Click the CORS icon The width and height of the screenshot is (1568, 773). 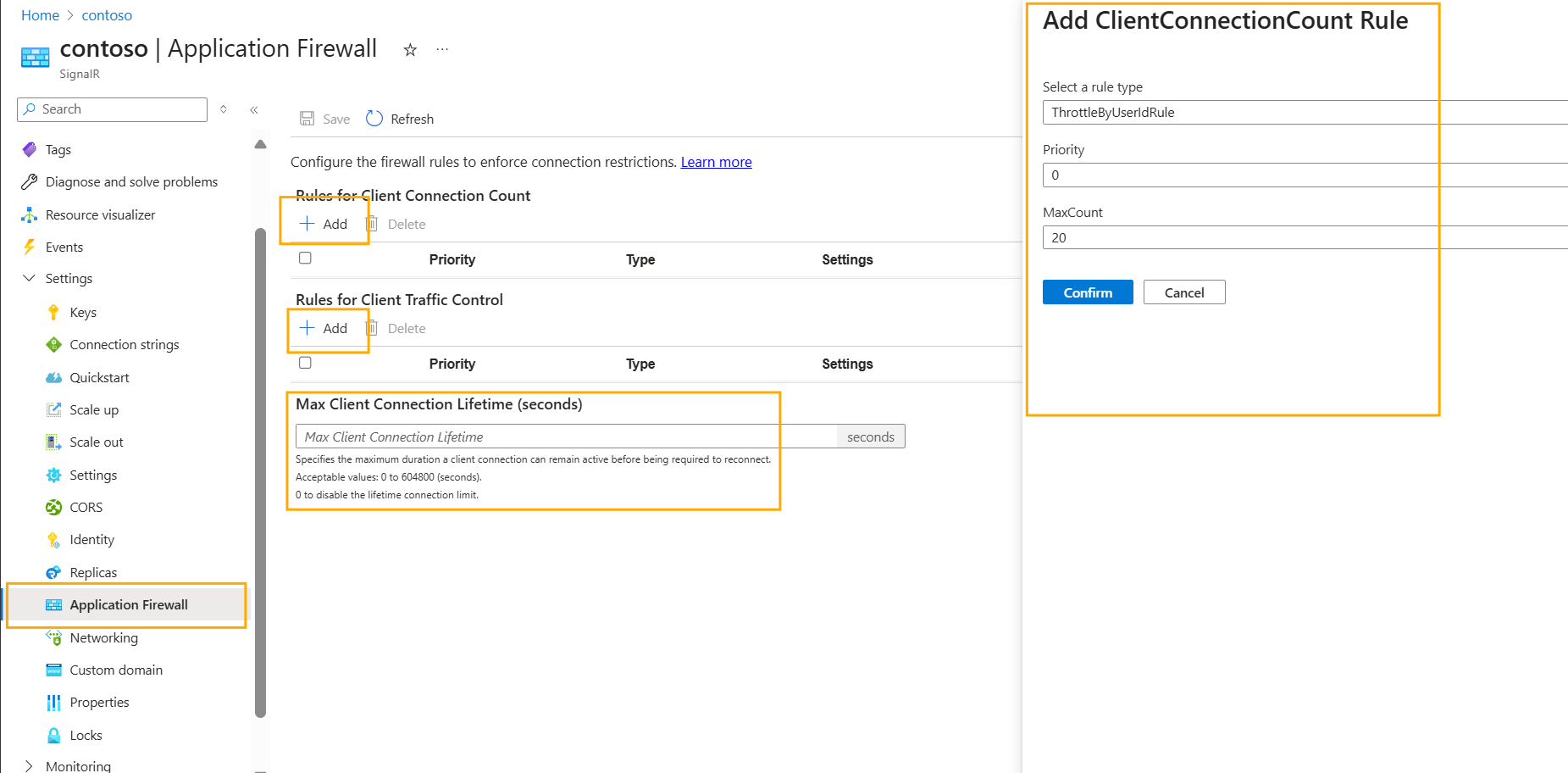53,507
